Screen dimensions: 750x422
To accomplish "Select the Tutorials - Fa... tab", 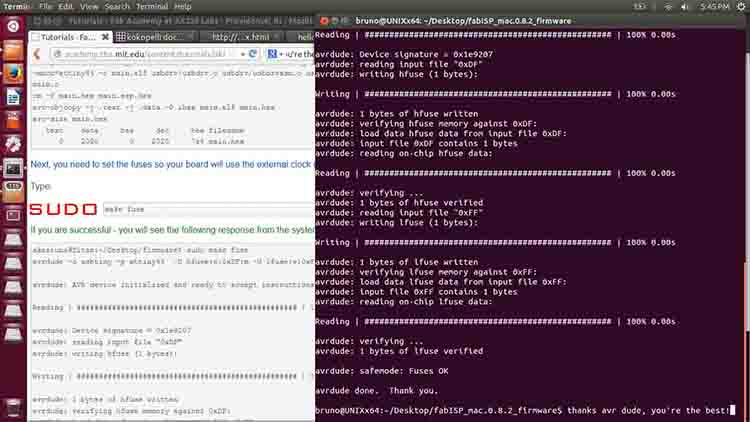I will tap(68, 37).
